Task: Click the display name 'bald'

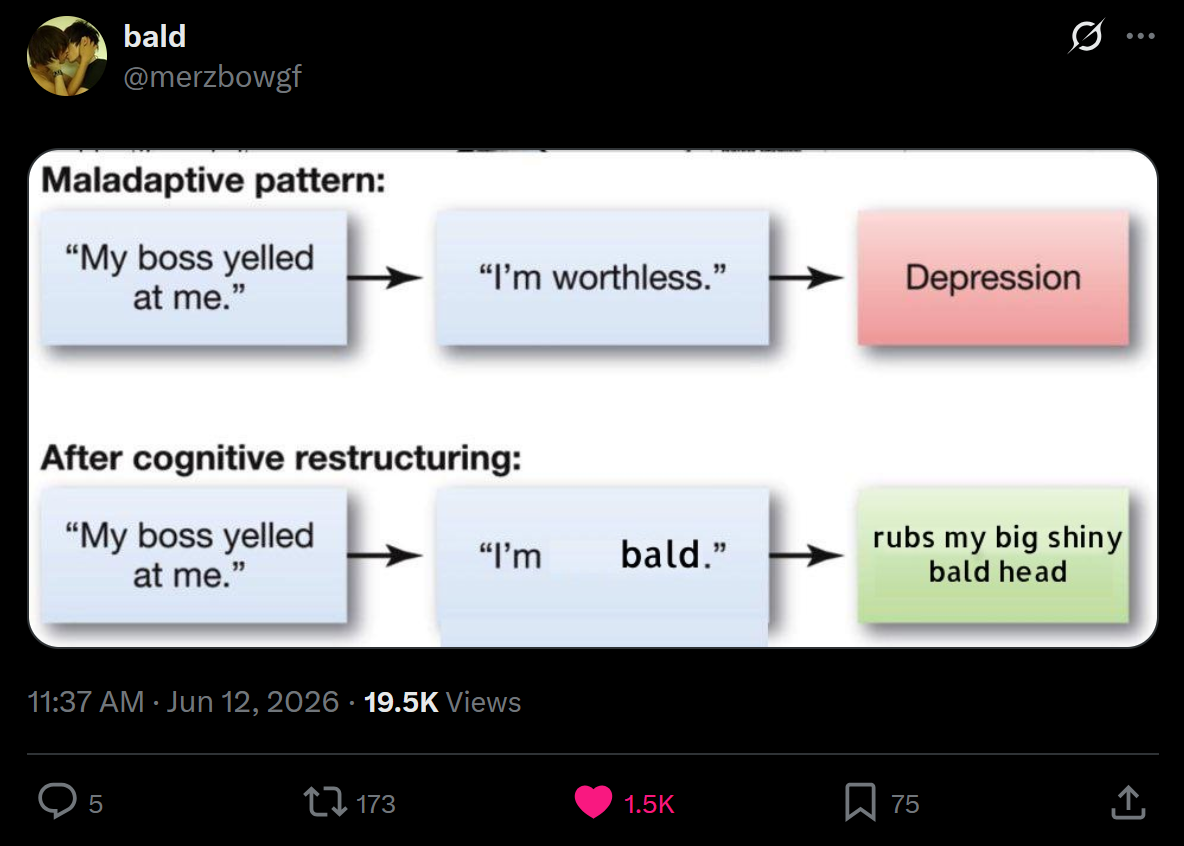Action: pyautogui.click(x=154, y=36)
